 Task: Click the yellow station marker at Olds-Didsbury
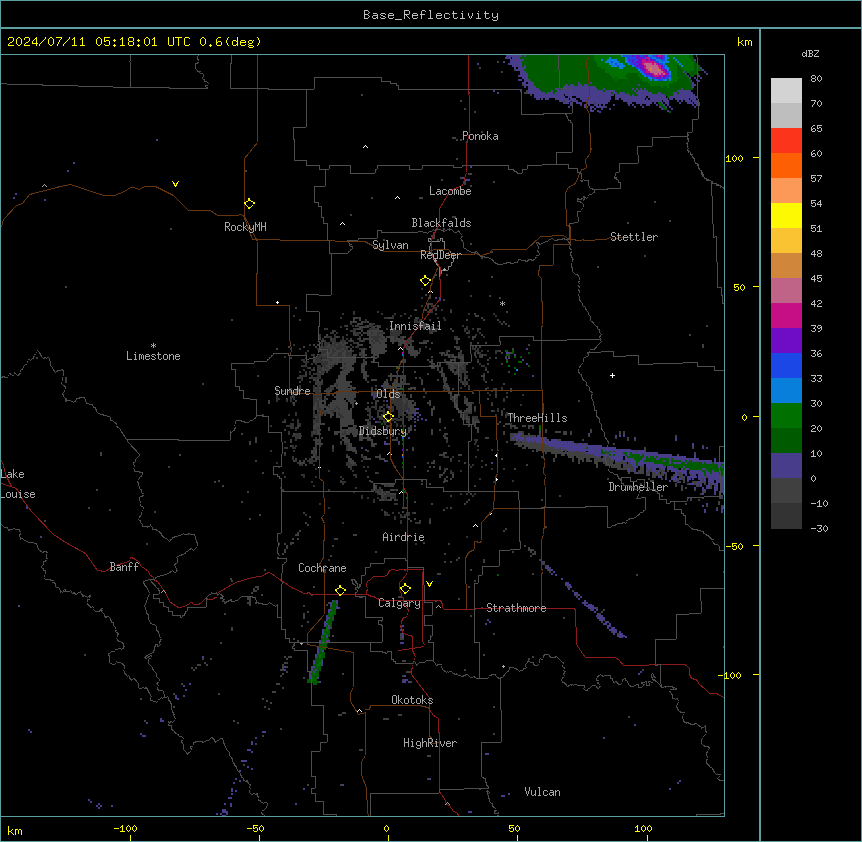tap(388, 417)
